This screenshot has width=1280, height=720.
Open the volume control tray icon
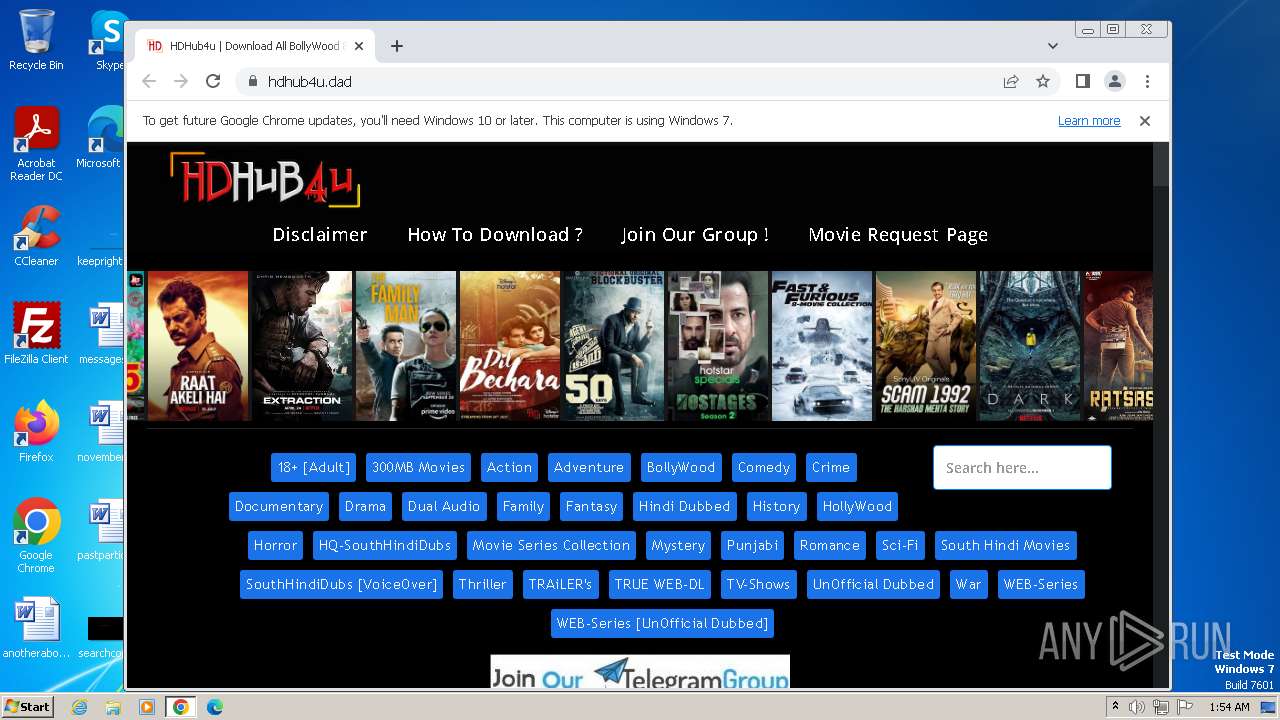(1138, 707)
